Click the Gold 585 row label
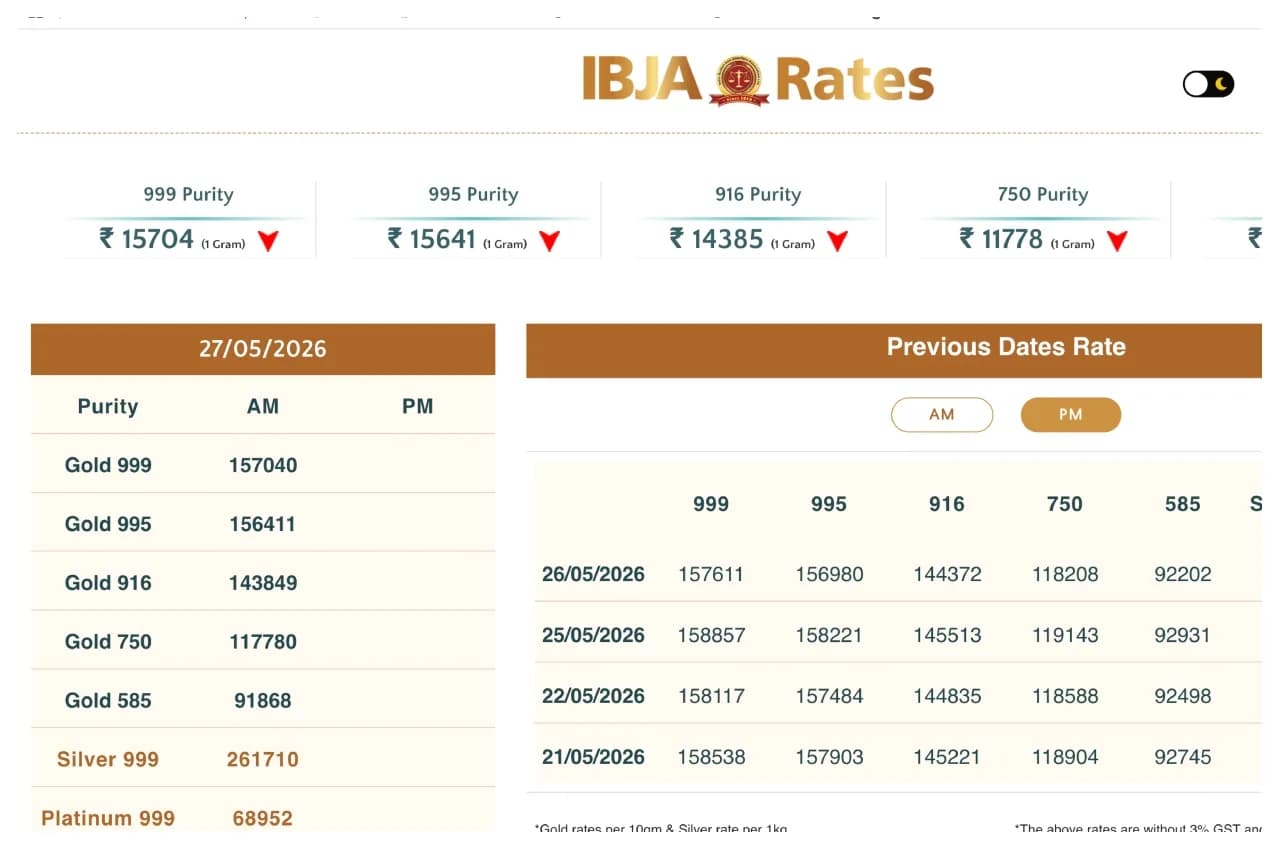Viewport: 1280px width, 850px height. click(108, 701)
